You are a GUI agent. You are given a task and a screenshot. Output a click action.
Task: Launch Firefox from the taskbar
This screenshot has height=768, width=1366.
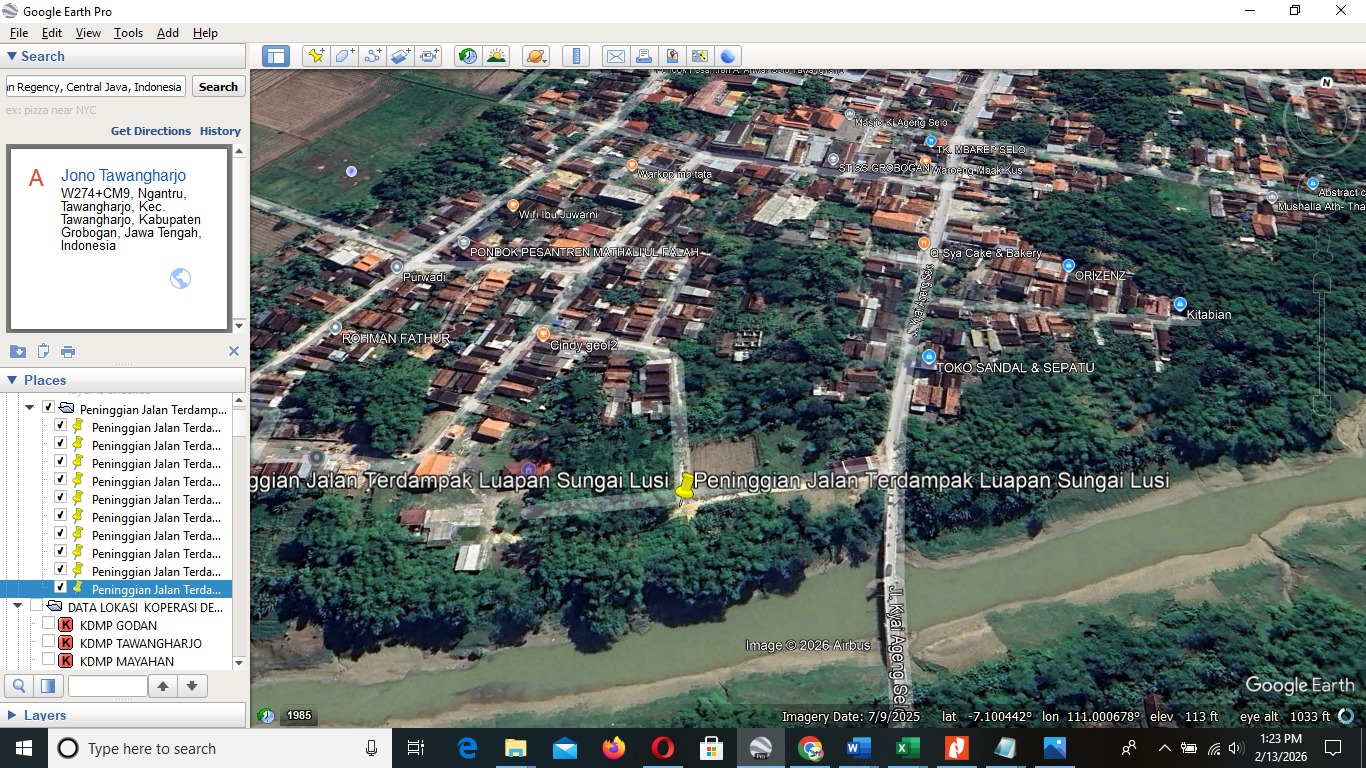click(x=613, y=748)
